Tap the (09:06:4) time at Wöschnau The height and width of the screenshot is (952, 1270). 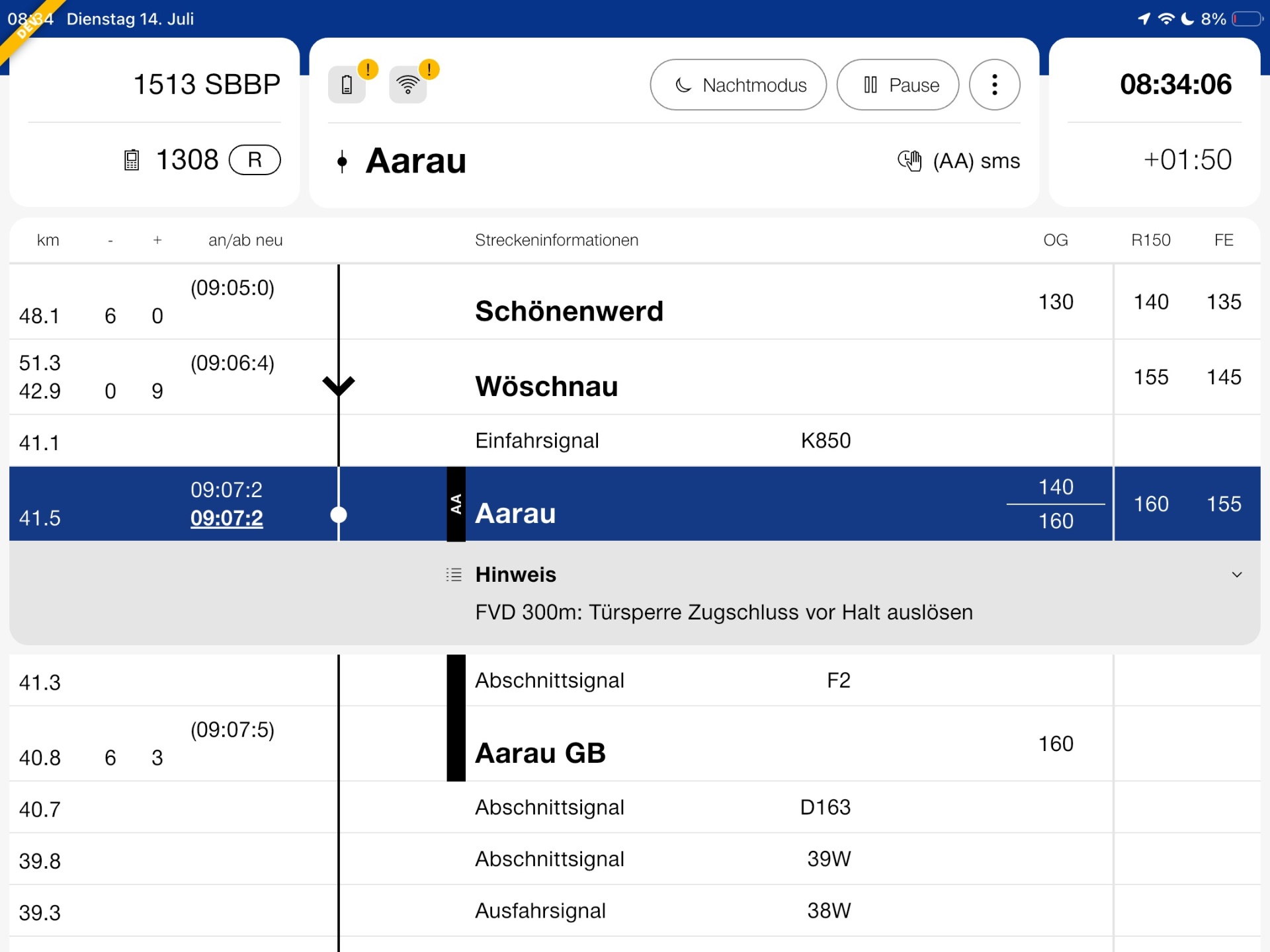pos(232,364)
